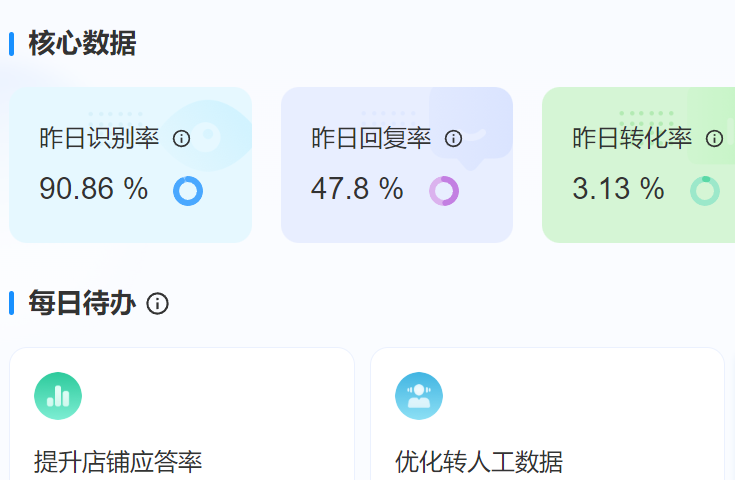The height and width of the screenshot is (480, 735).
Task: Click info icon beside 昨日转化率
Action: pyautogui.click(x=714, y=139)
